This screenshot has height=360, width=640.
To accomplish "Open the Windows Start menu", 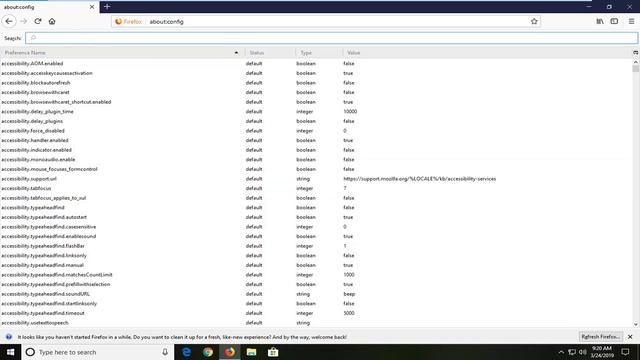I will pos(11,352).
